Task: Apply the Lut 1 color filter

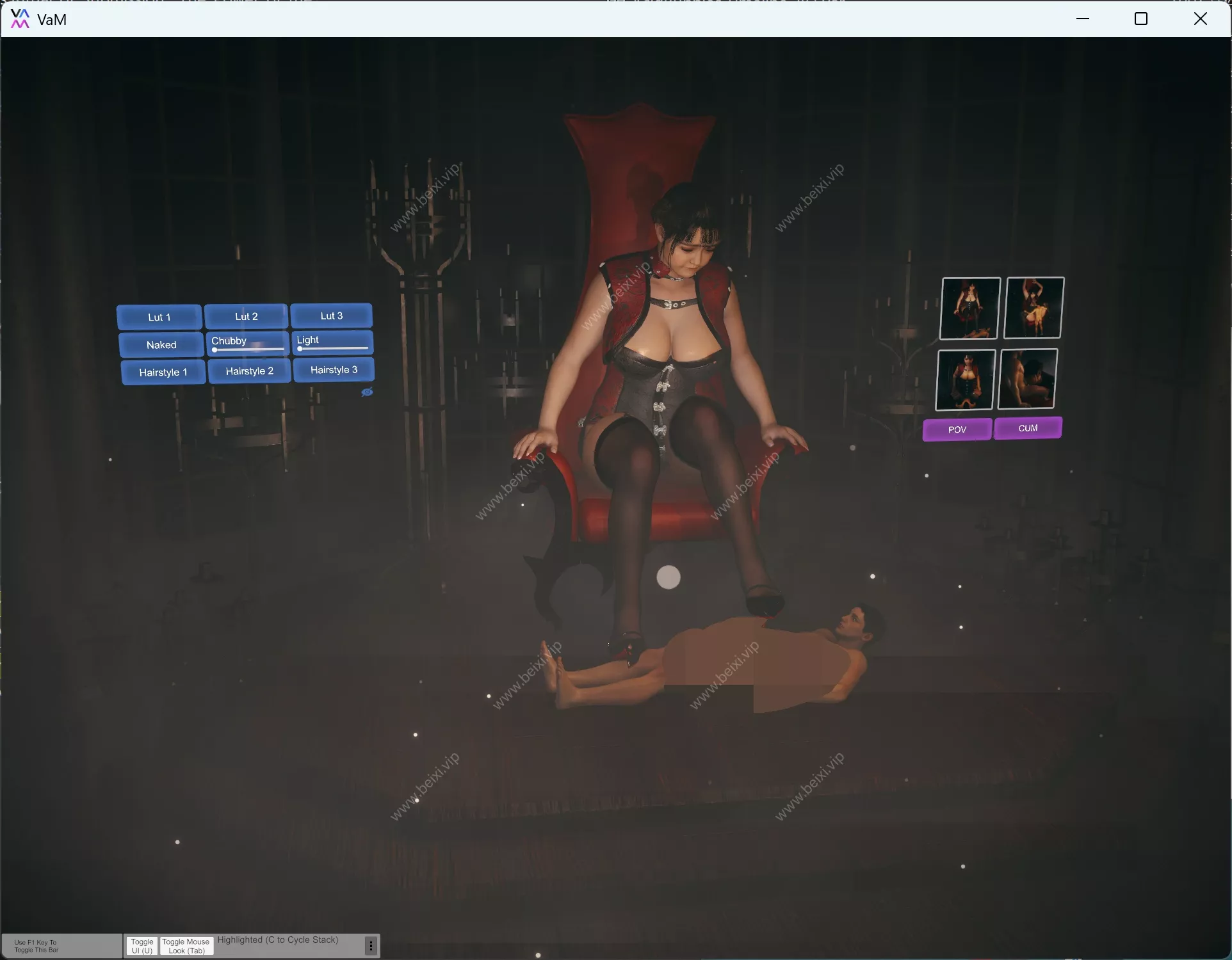Action: [x=158, y=317]
